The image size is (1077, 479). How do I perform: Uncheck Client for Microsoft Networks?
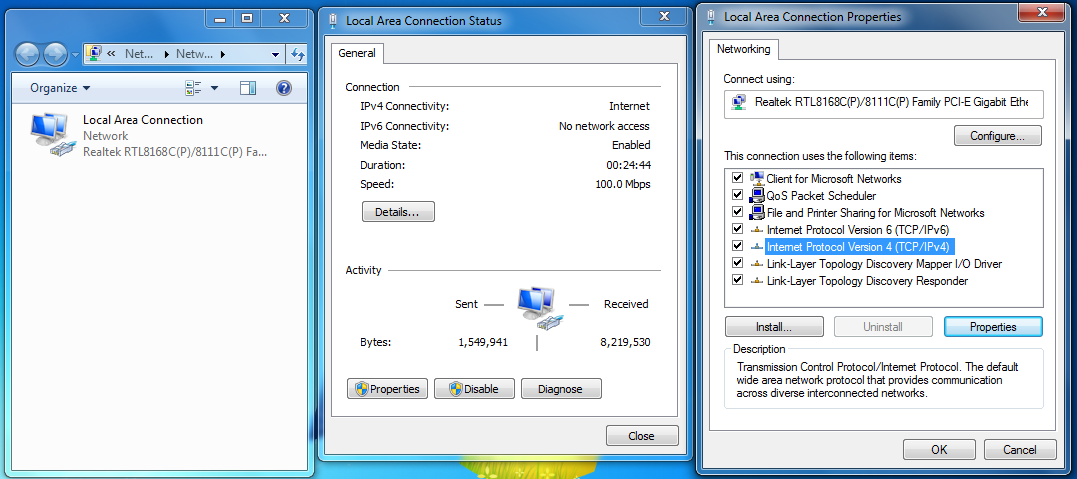click(738, 179)
